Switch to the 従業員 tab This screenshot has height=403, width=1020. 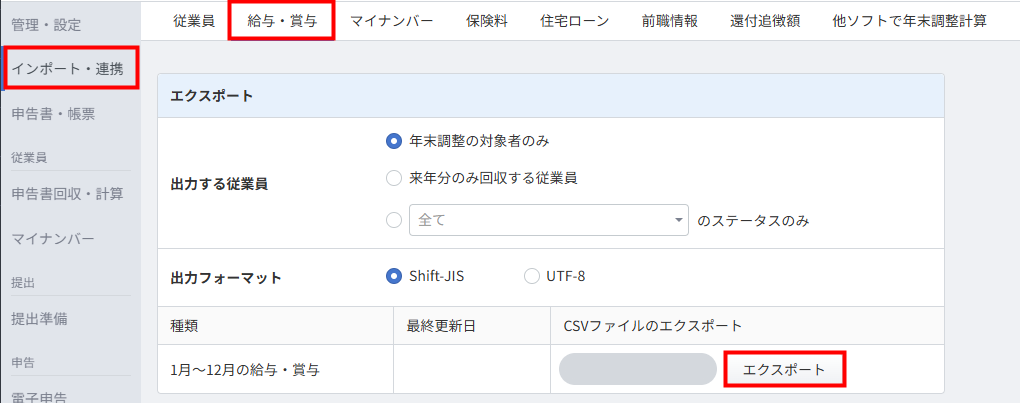click(x=193, y=20)
